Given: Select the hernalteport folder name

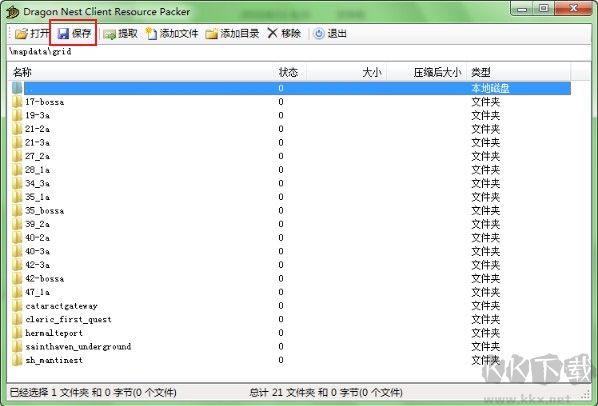Looking at the screenshot, I should pyautogui.click(x=54, y=333).
